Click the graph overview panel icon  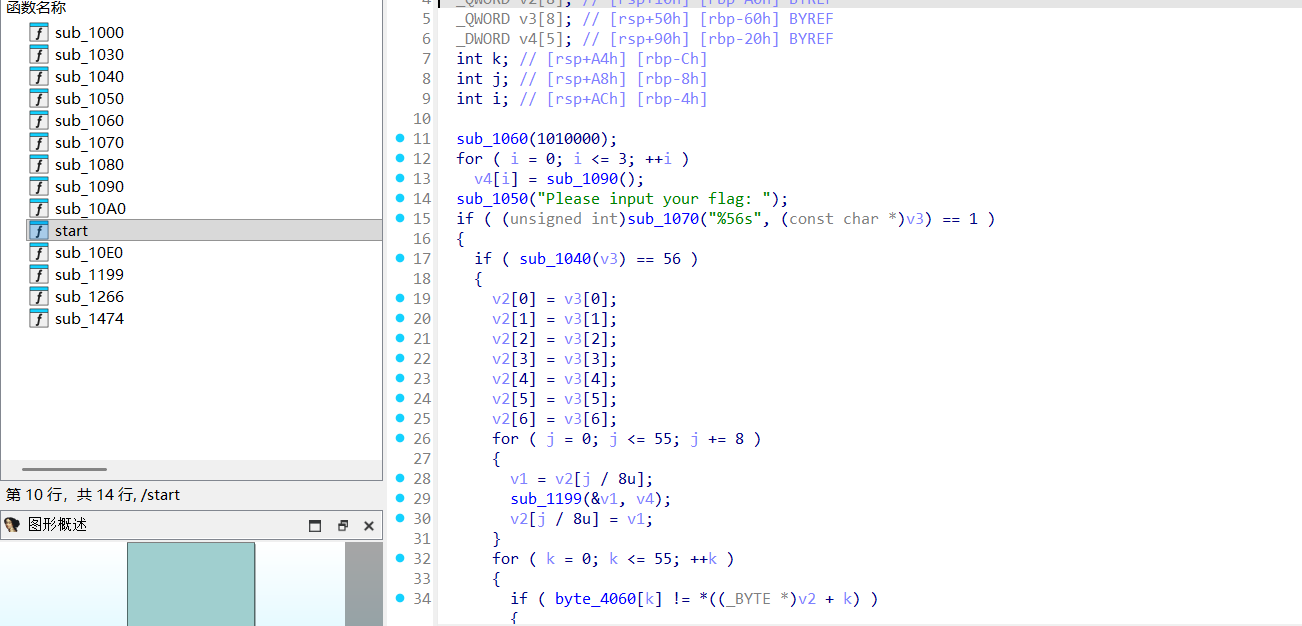tap(13, 525)
